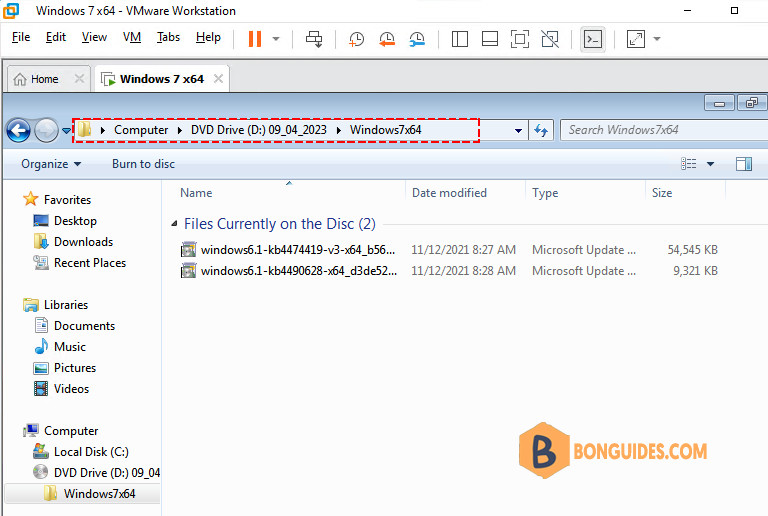Screen dimensions: 768x516
Task: Close the Home tab
Action: pyautogui.click(x=79, y=78)
